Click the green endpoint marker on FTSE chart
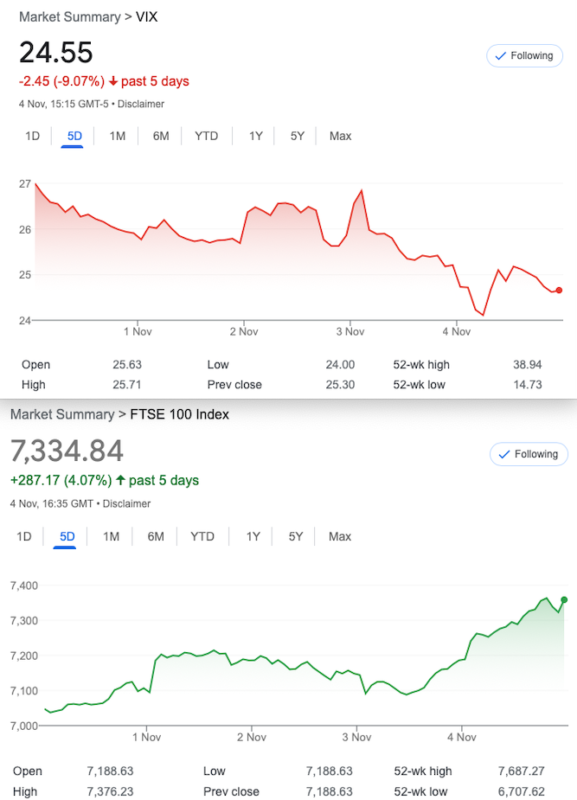Image resolution: width=577 pixels, height=800 pixels. pyautogui.click(x=564, y=600)
